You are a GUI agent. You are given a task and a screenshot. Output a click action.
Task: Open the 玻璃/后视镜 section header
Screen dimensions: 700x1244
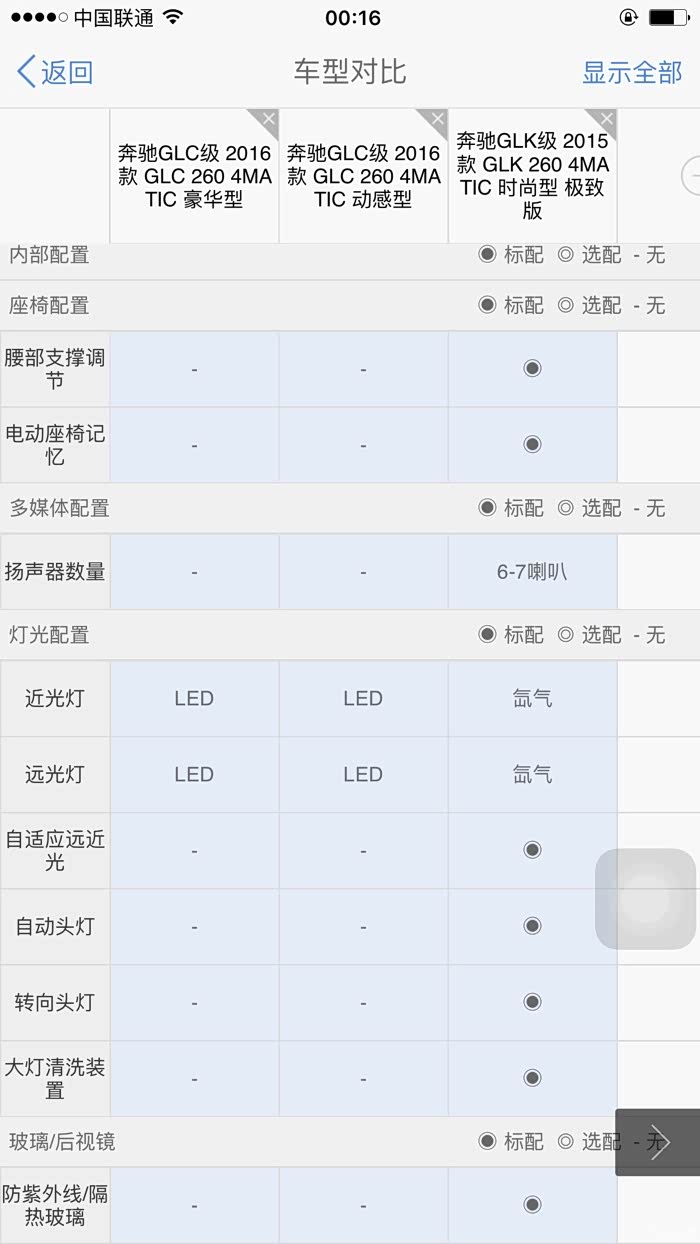pos(63,1141)
